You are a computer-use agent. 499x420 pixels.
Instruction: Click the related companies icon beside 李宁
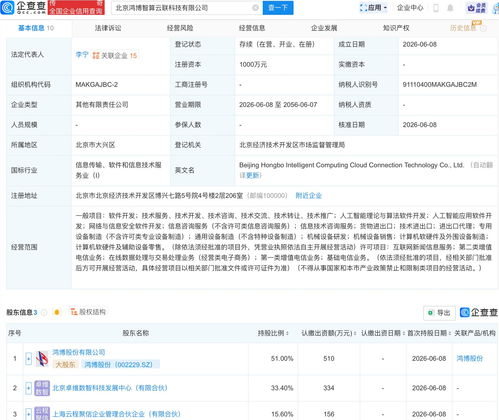96,55
